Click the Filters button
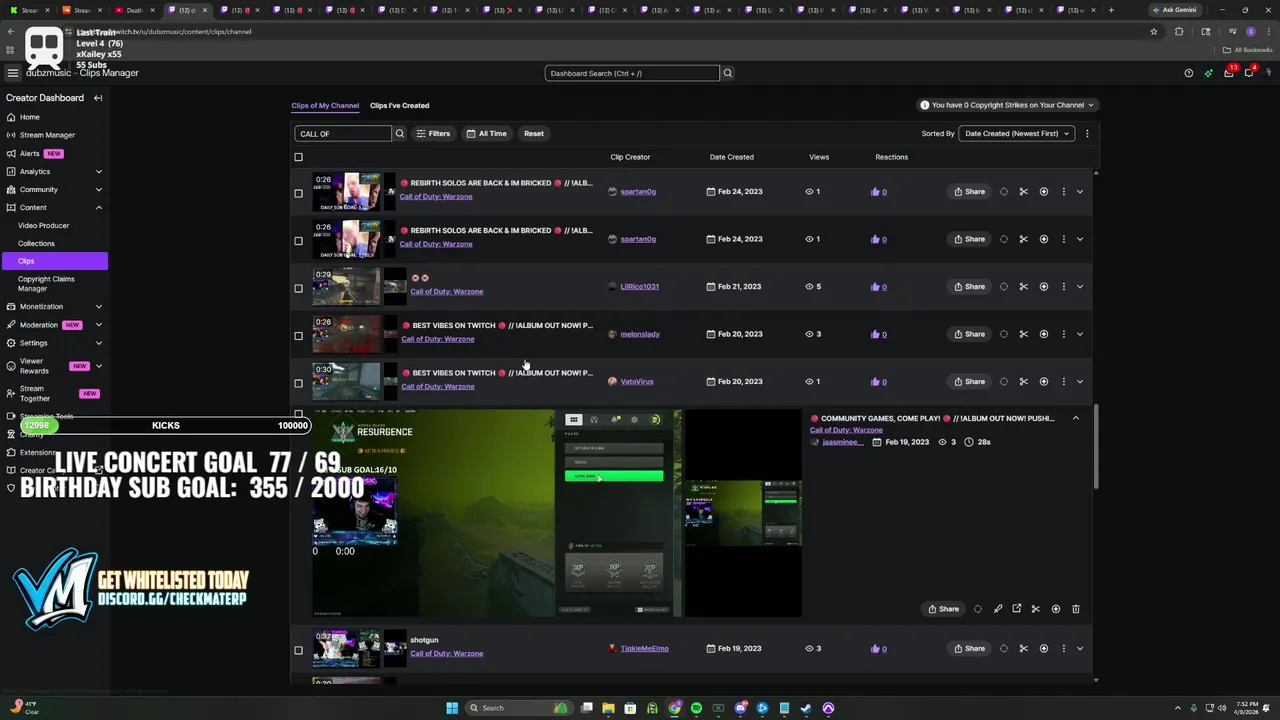1280x720 pixels. pos(433,133)
